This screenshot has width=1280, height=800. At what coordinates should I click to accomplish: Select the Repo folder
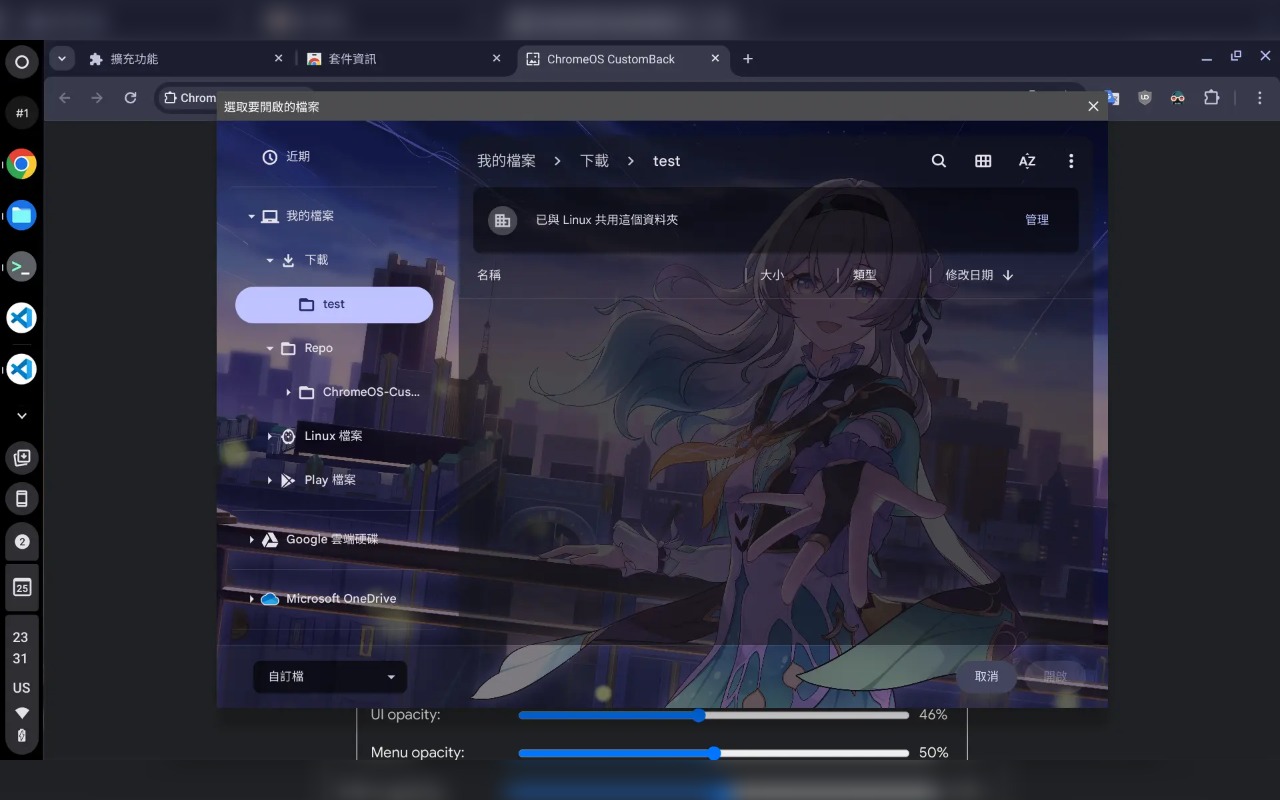click(x=306, y=348)
